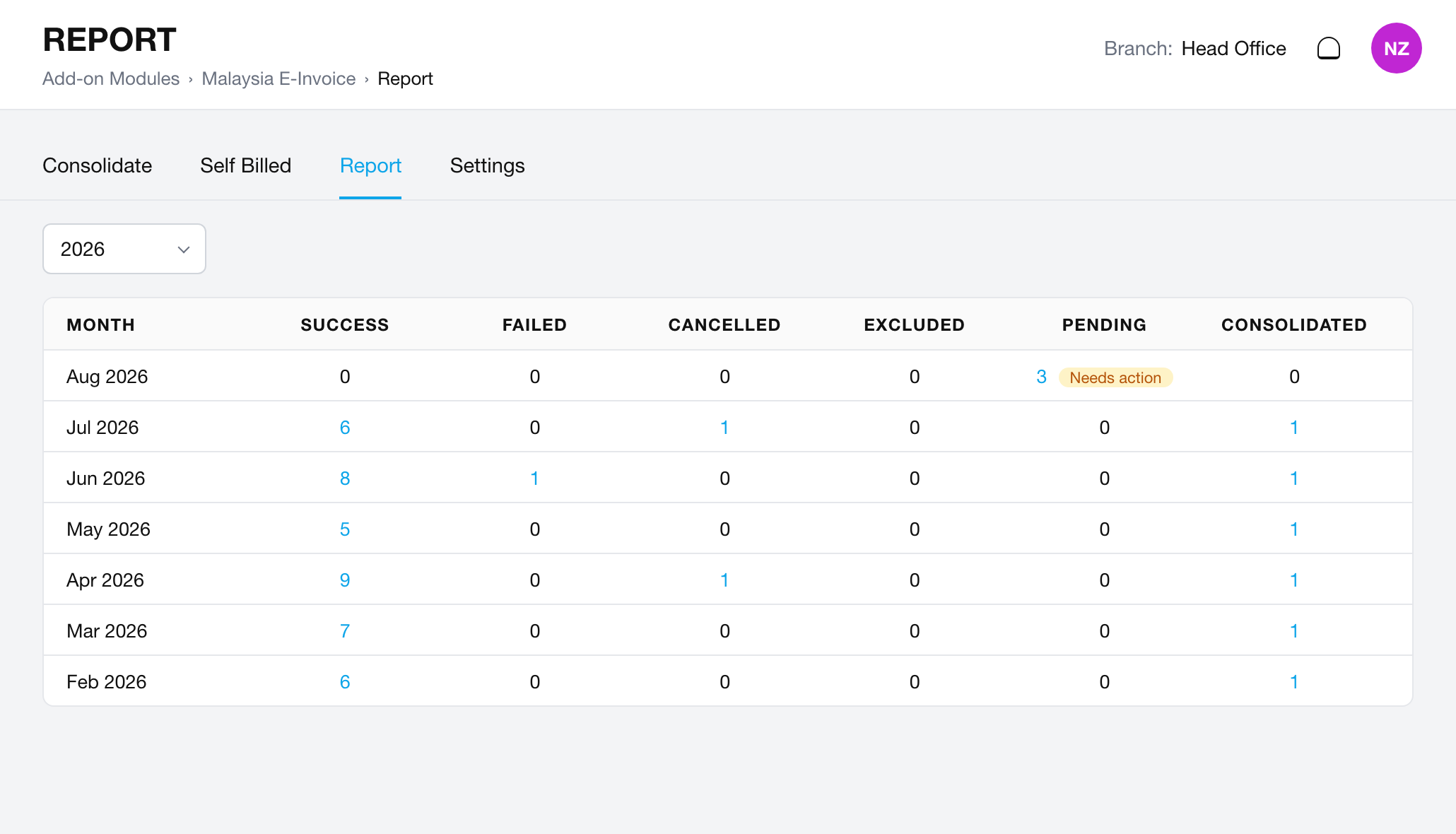The width and height of the screenshot is (1456, 834).
Task: Click the MONTH column header
Action: coord(100,325)
